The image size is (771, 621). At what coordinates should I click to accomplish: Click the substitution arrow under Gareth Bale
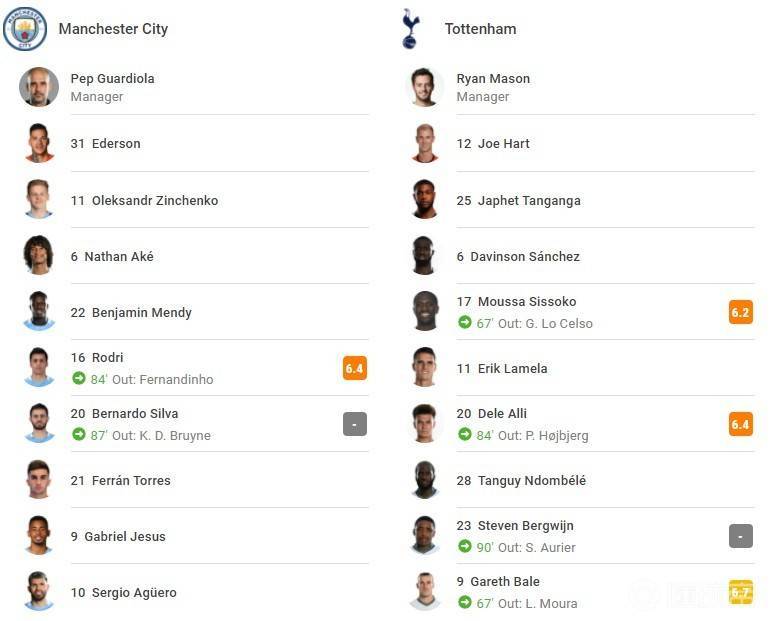pos(465,602)
